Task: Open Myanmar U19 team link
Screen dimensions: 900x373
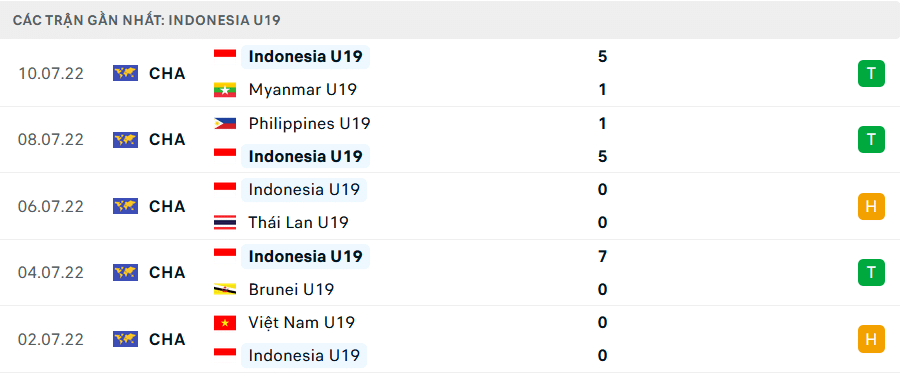Action: 302,90
